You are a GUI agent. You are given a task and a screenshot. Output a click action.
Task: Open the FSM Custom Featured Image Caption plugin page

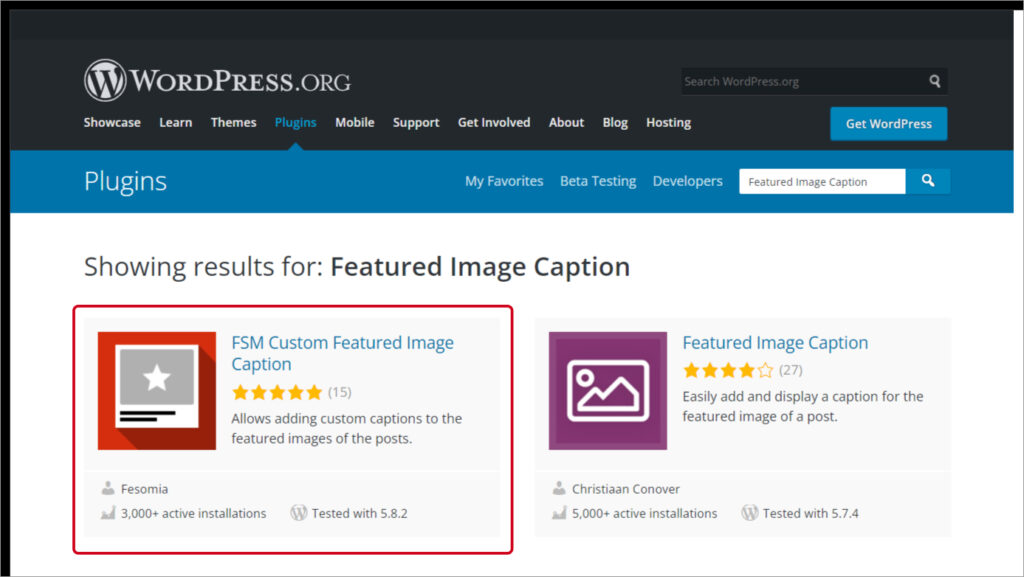point(343,353)
